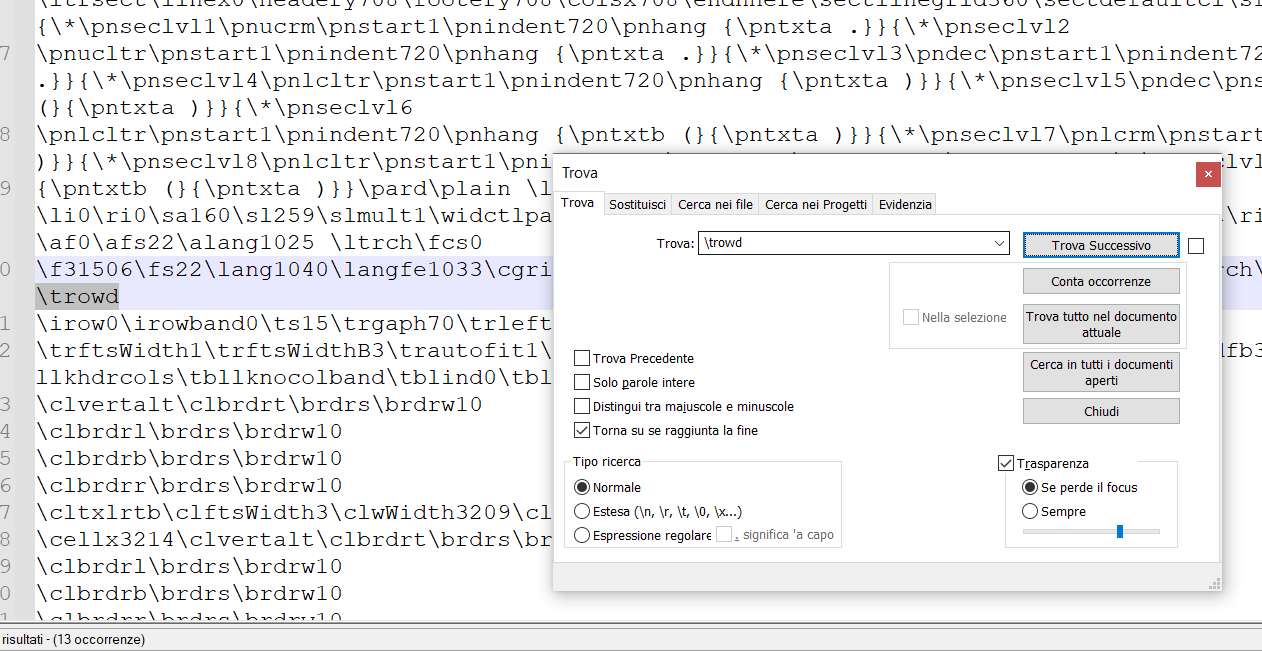The height and width of the screenshot is (651, 1262).
Task: Enable the Trova Precedente checkbox
Action: 582,358
